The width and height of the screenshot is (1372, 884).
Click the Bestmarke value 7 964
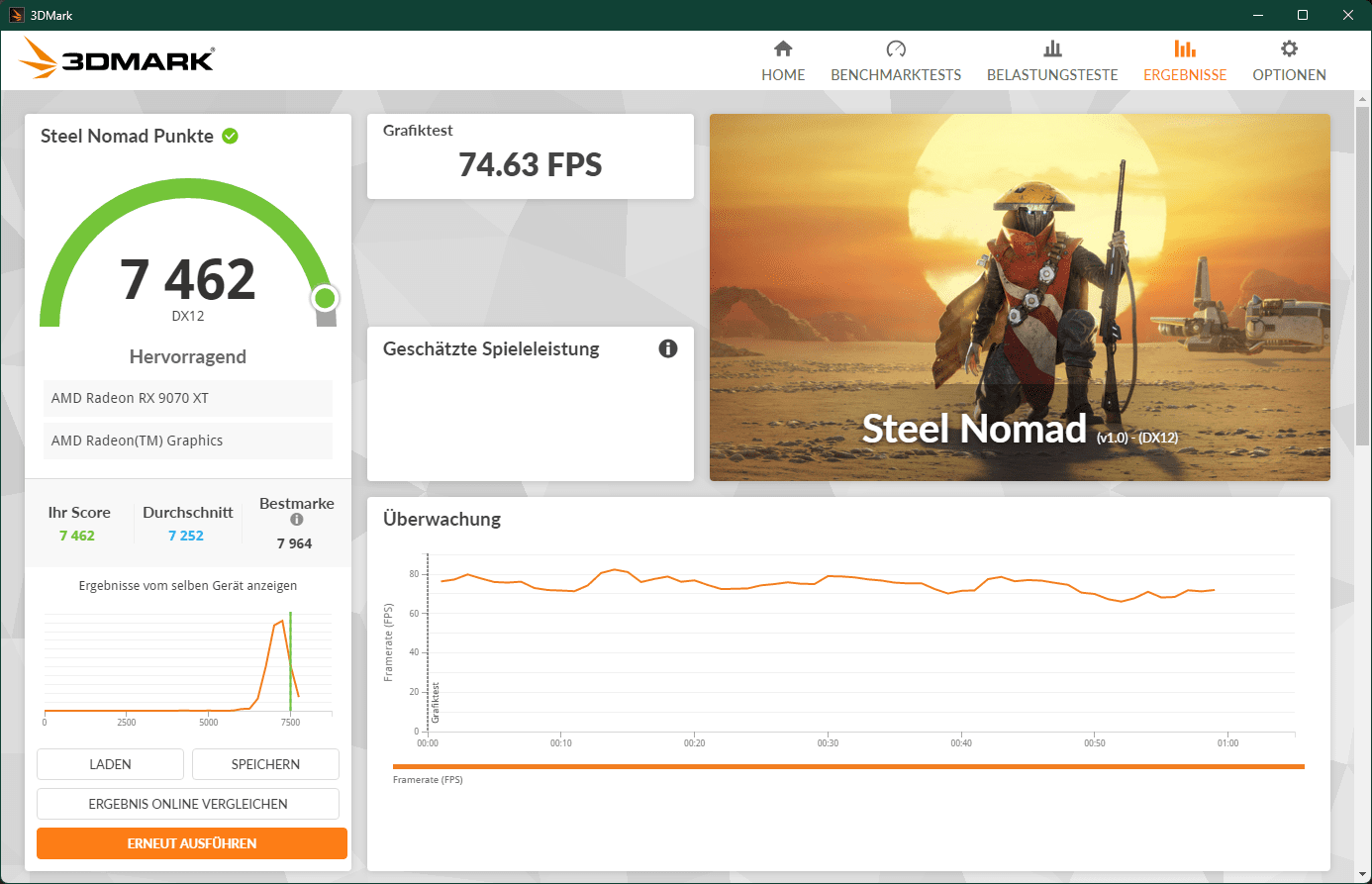click(294, 543)
